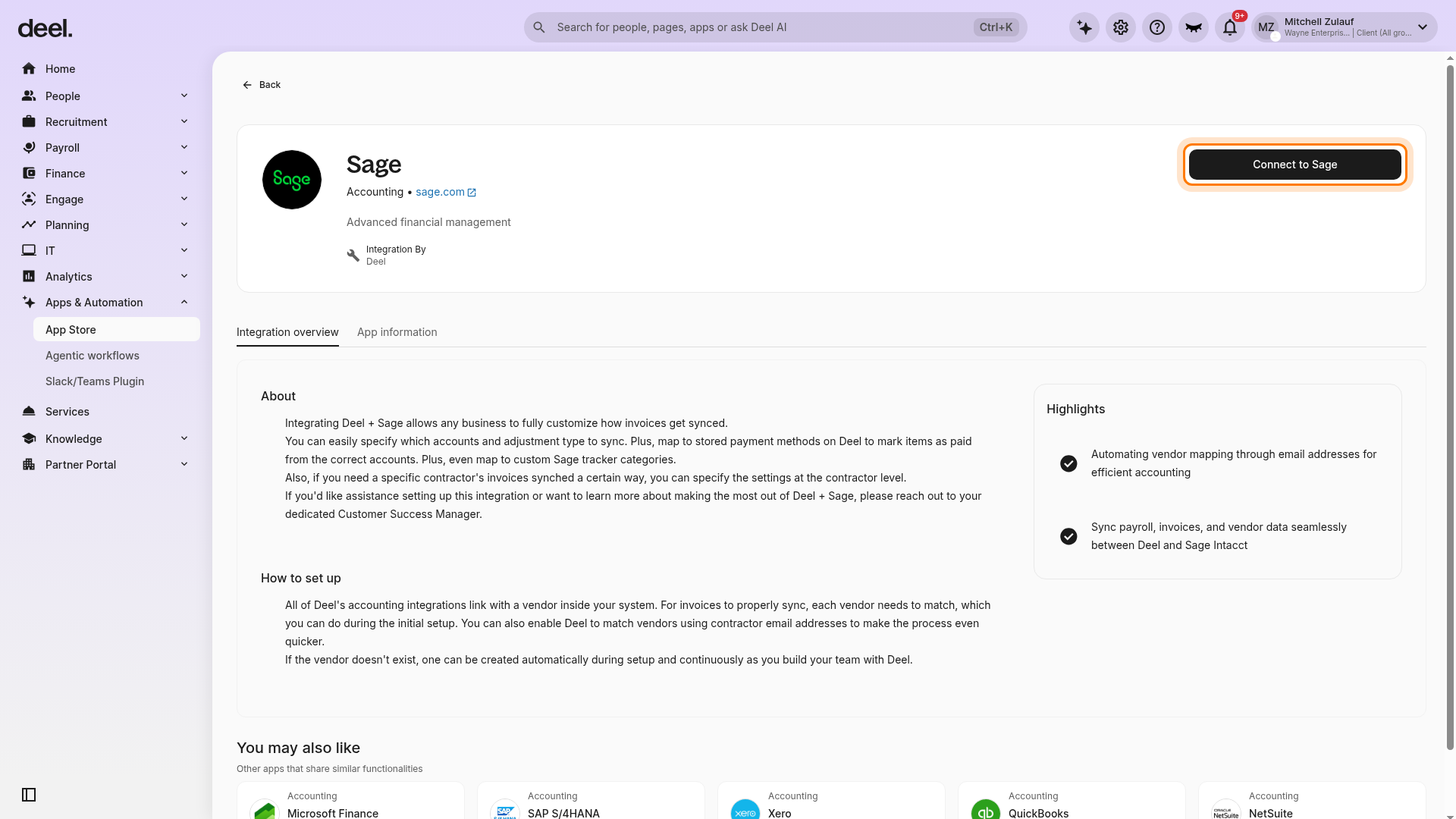The image size is (1456, 819).
Task: Collapse sidebar using bottom panel icon
Action: 29,795
